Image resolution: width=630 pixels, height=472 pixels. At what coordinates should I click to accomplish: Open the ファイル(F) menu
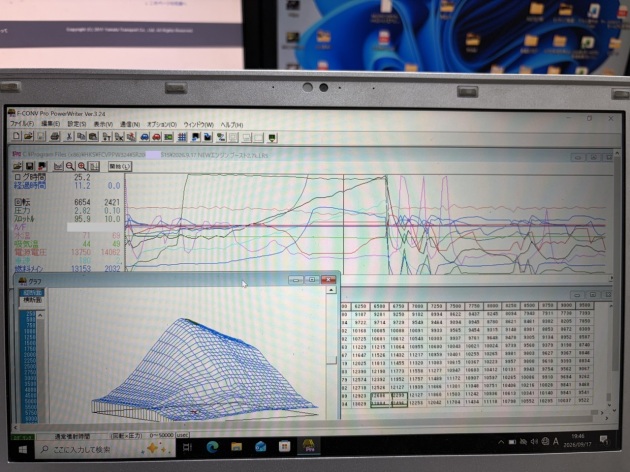22,124
